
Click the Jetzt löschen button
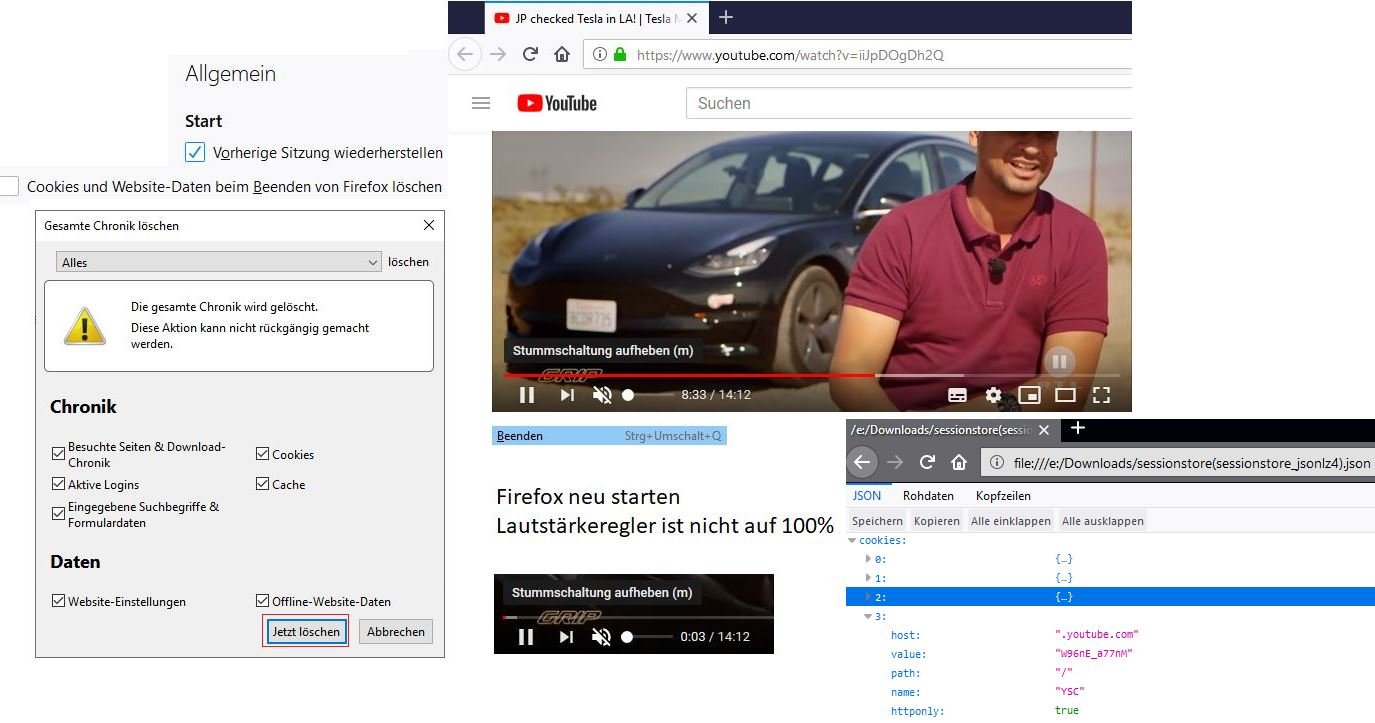[x=306, y=631]
